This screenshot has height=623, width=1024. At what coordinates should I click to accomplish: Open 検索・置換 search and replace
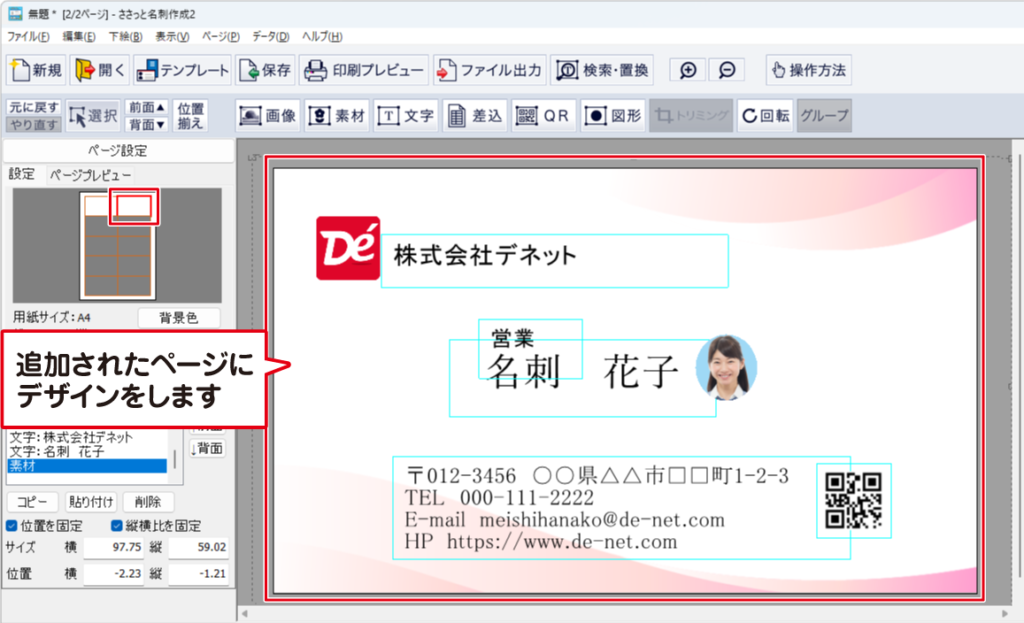[602, 70]
